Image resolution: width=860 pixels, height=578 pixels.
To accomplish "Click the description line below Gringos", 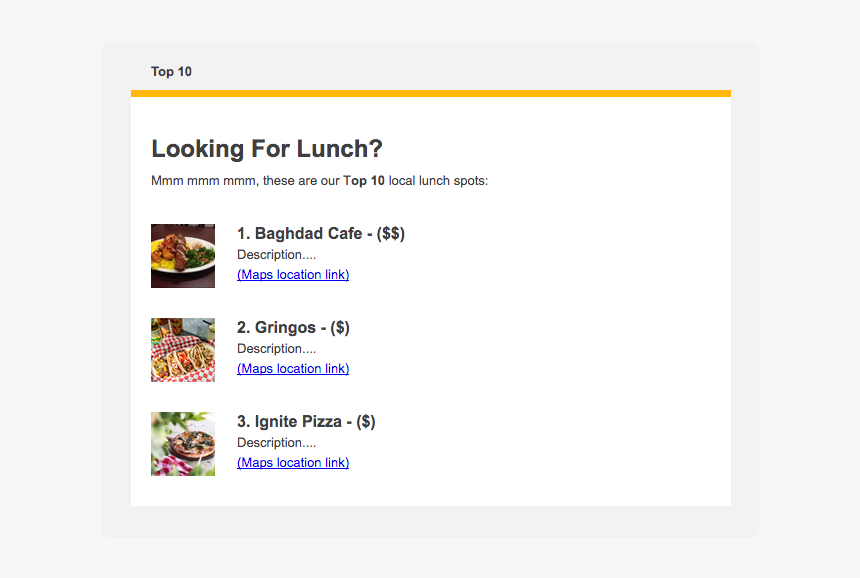I will coord(276,349).
